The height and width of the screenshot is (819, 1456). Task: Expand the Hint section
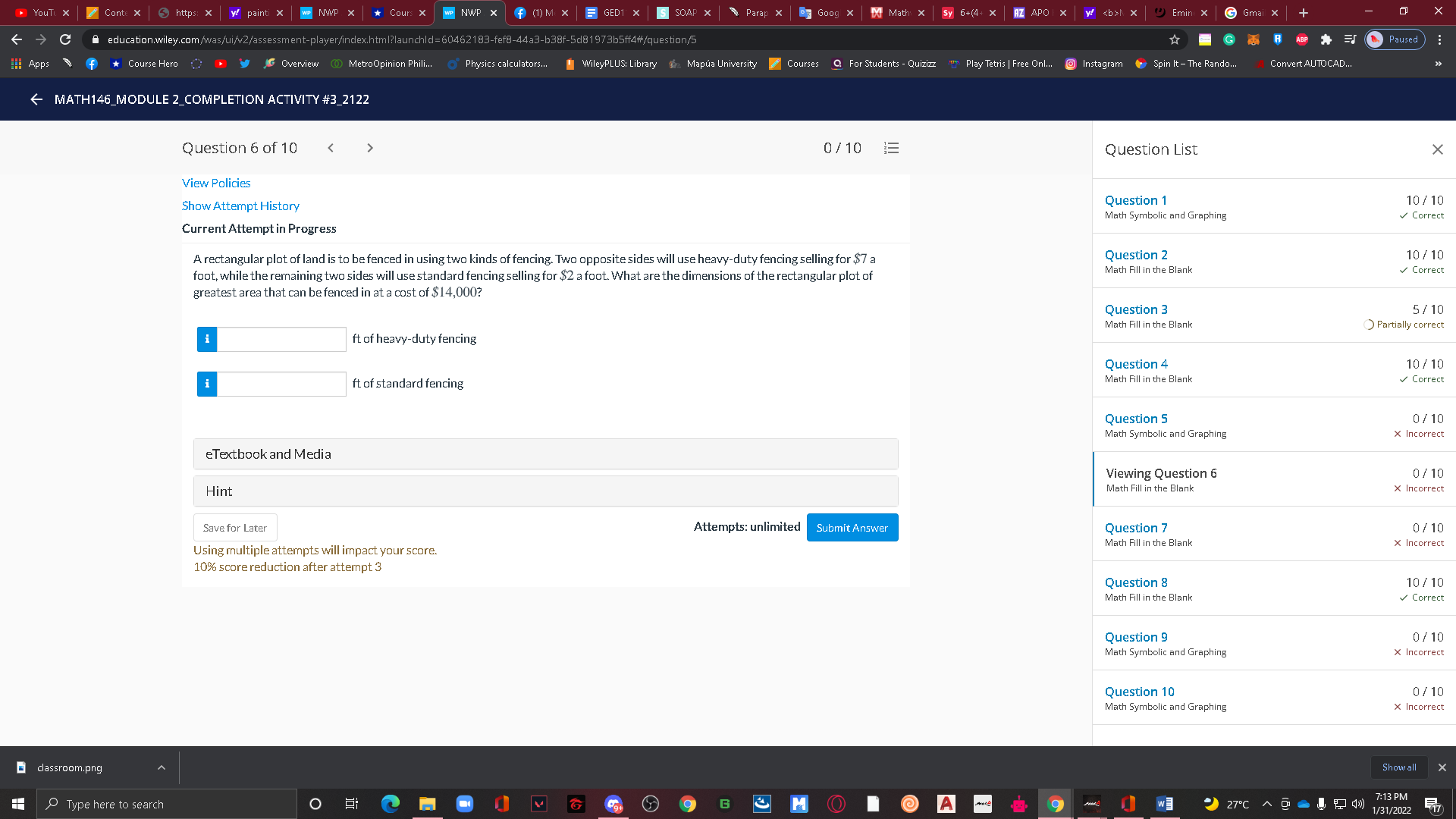pos(545,491)
